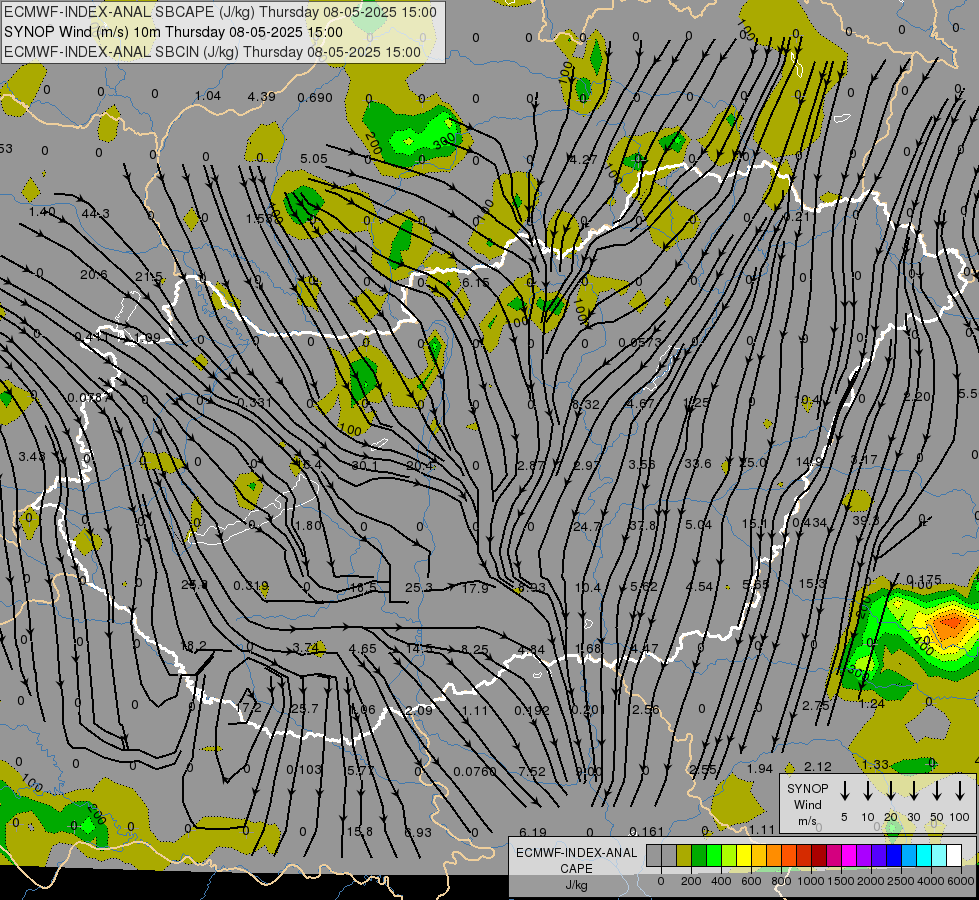Click the ECMWF-INDEX-ANAL legend label
Image resolution: width=979 pixels, height=900 pixels.
[x=576, y=853]
